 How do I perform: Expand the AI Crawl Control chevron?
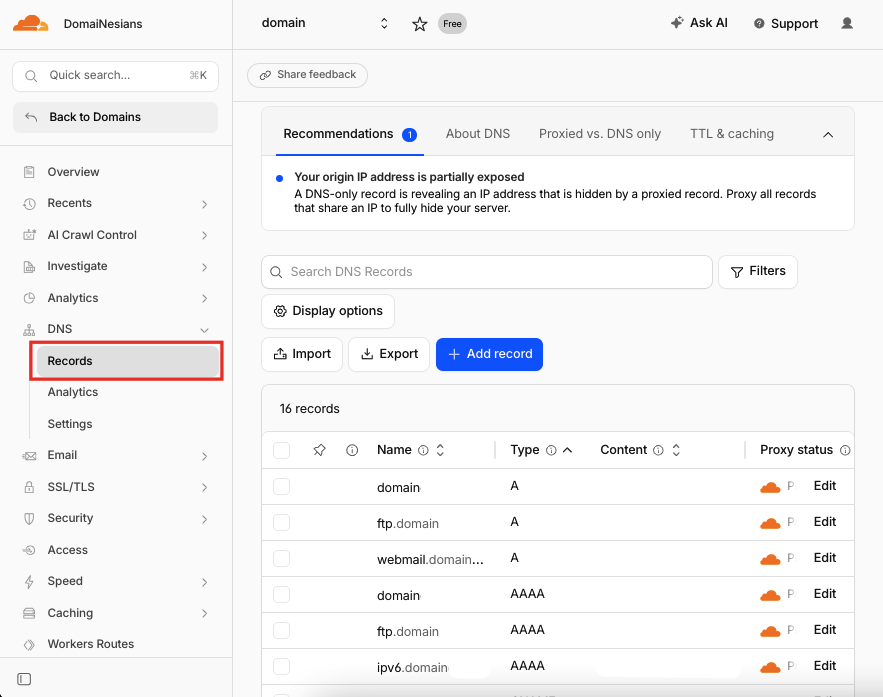(x=204, y=235)
